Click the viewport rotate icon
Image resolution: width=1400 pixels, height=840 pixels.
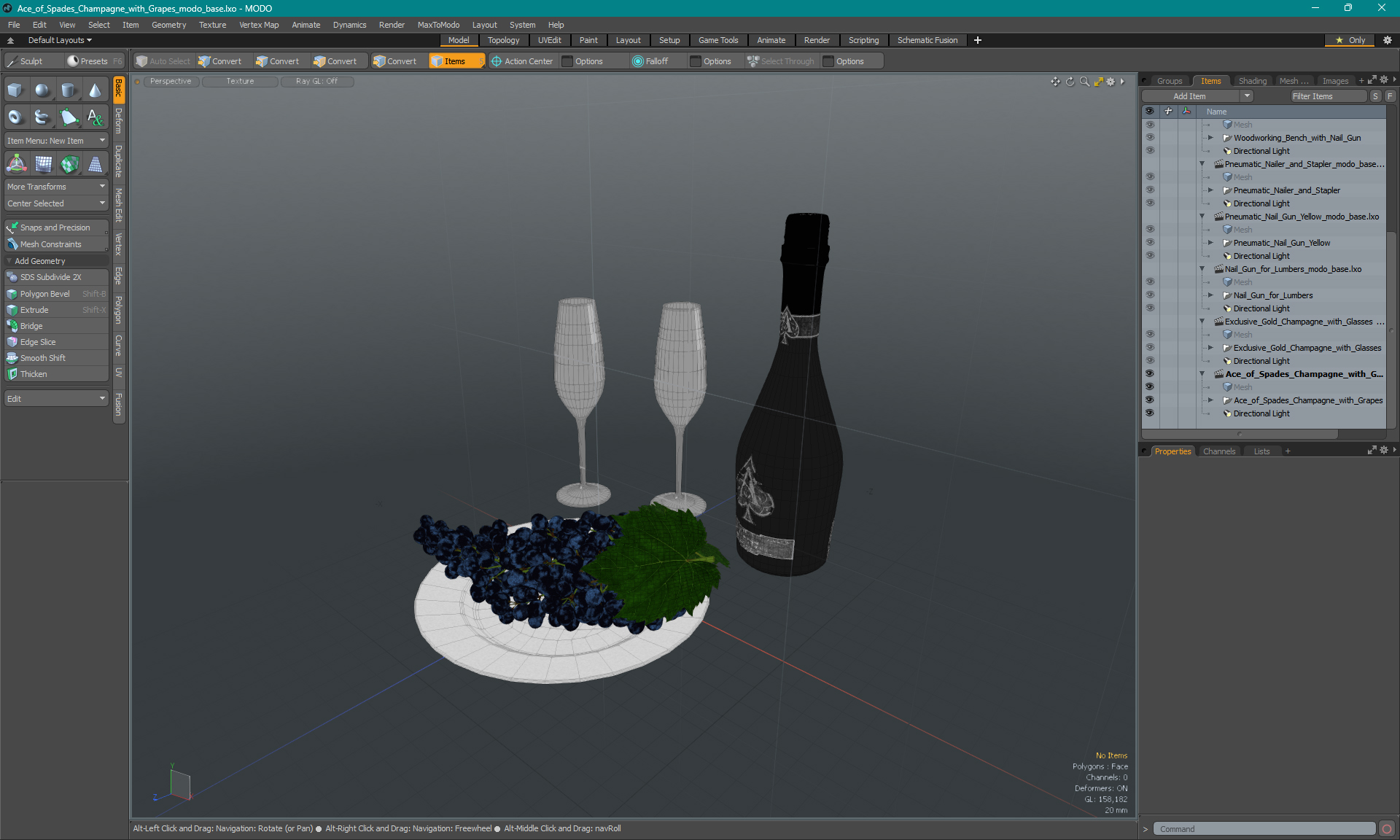click(1070, 82)
